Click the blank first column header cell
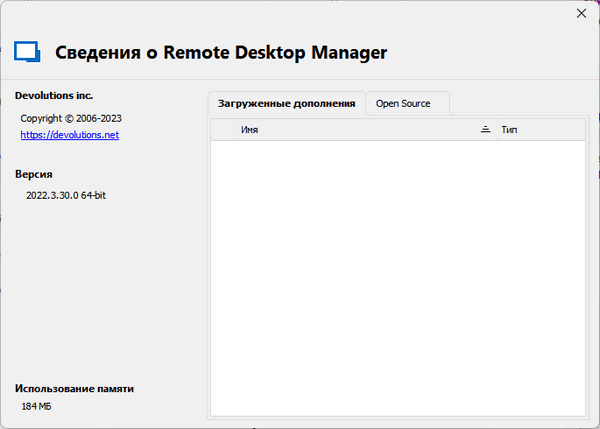Image resolution: width=600 pixels, height=429 pixels. [223, 130]
